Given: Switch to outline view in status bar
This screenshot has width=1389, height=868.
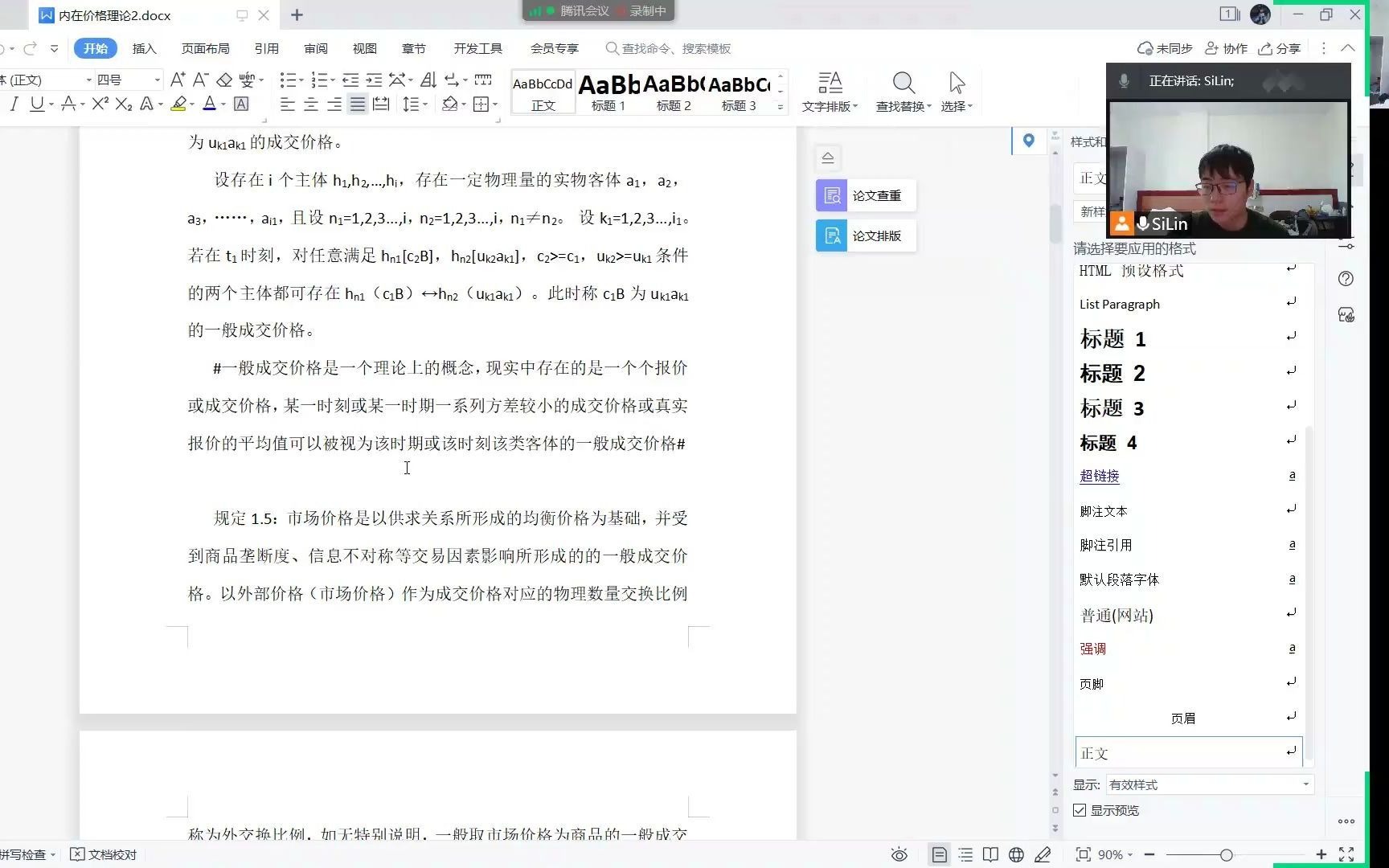Looking at the screenshot, I should tap(965, 854).
